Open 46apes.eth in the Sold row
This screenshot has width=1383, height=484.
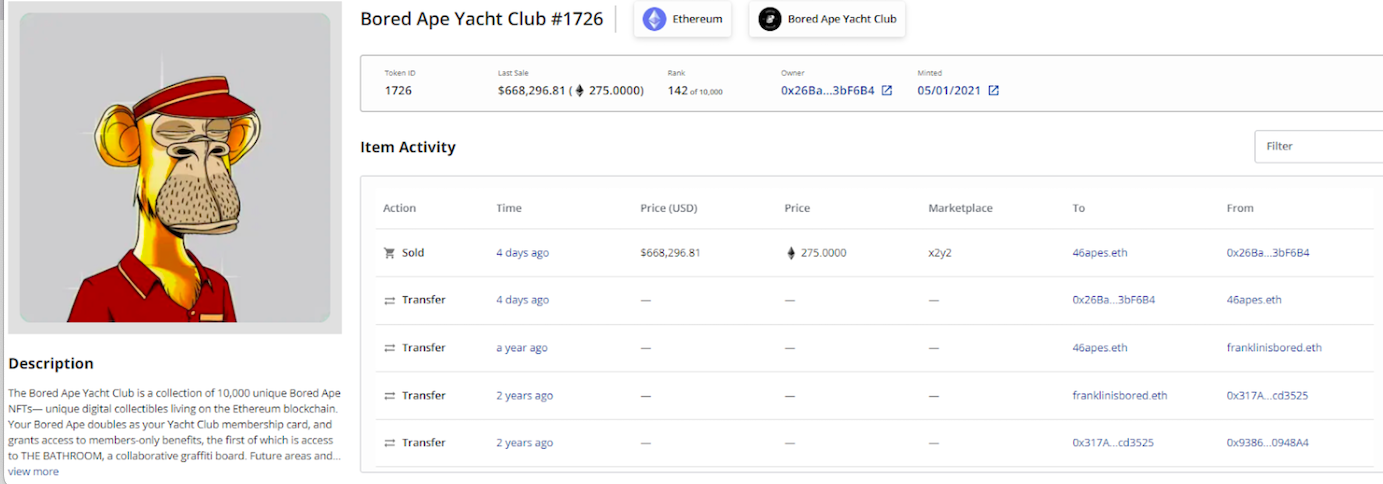(1099, 253)
